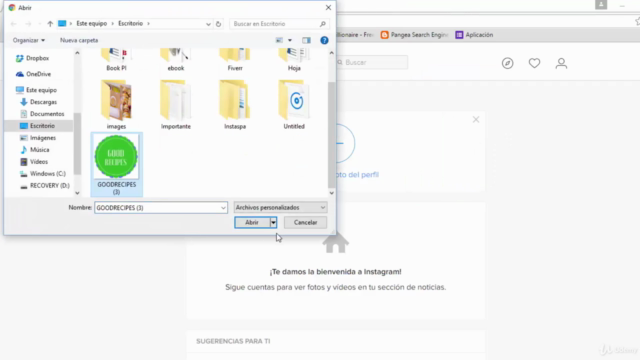Open the Organizar menu
Screen dimensions: 640x360
29,40
